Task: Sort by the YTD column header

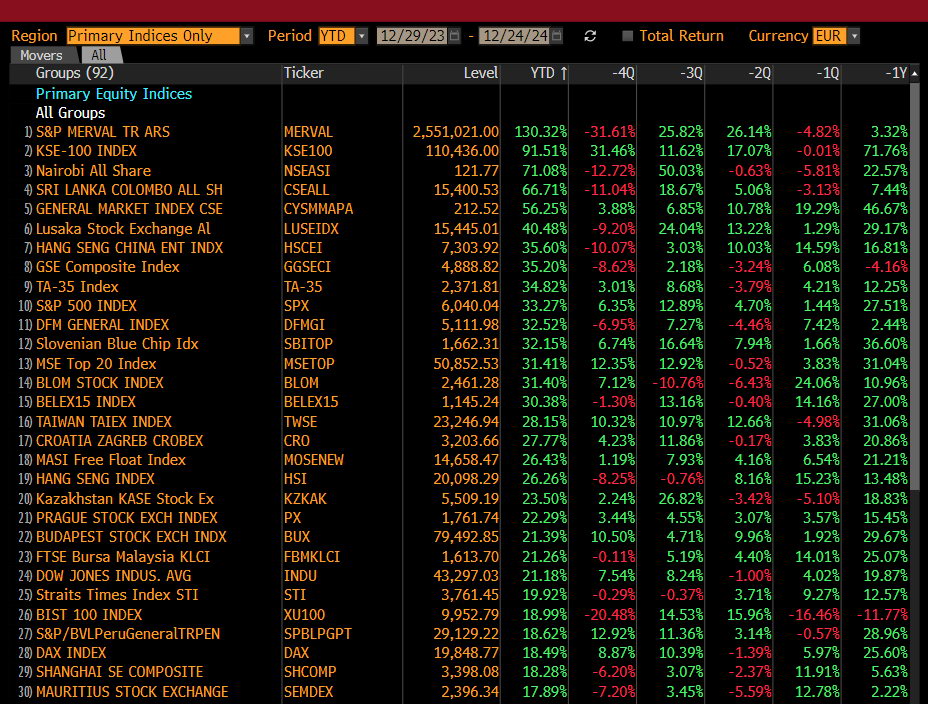Action: coord(548,73)
